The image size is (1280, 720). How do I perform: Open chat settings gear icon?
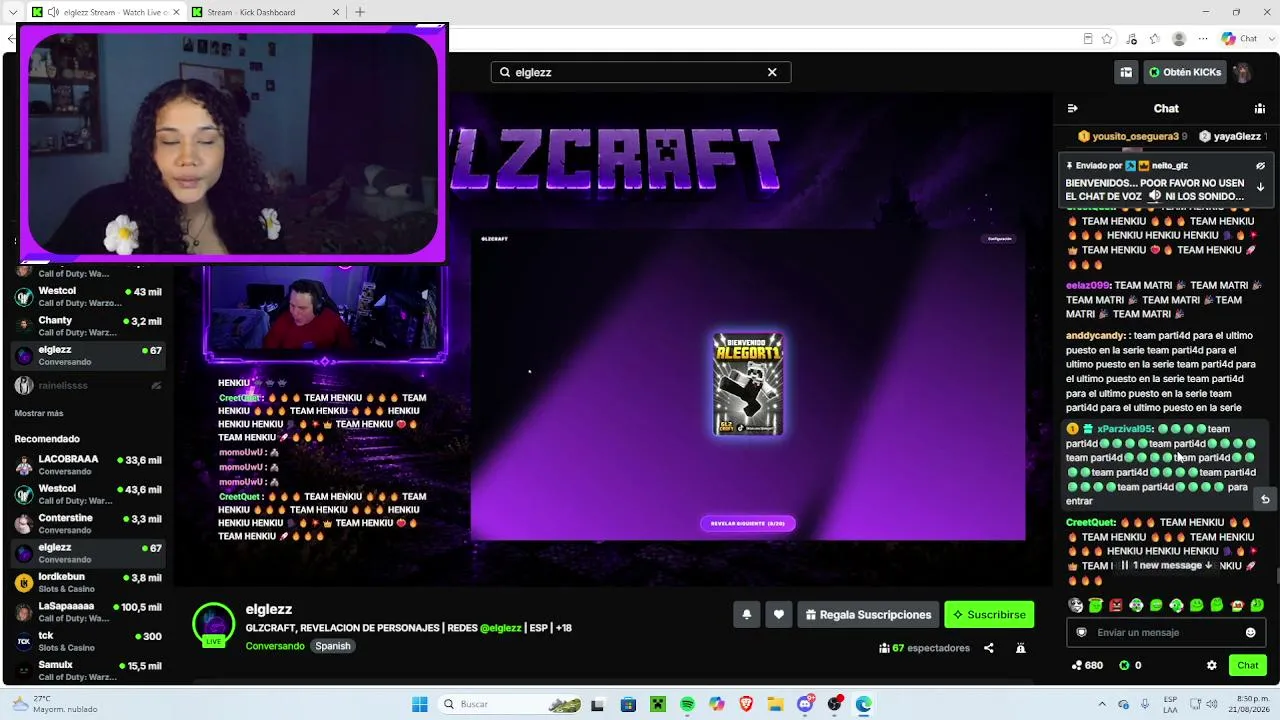pyautogui.click(x=1212, y=665)
